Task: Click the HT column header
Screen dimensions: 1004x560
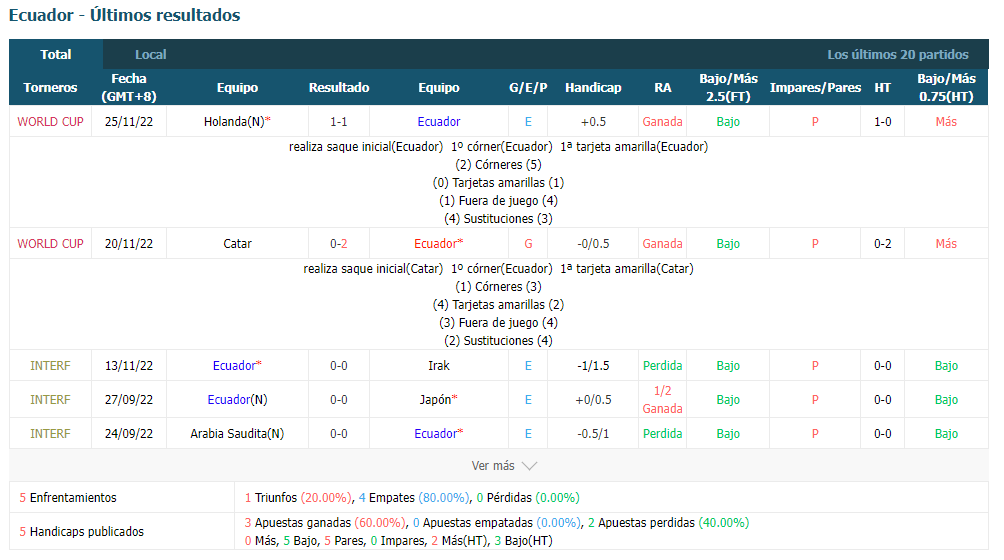Action: click(x=882, y=88)
